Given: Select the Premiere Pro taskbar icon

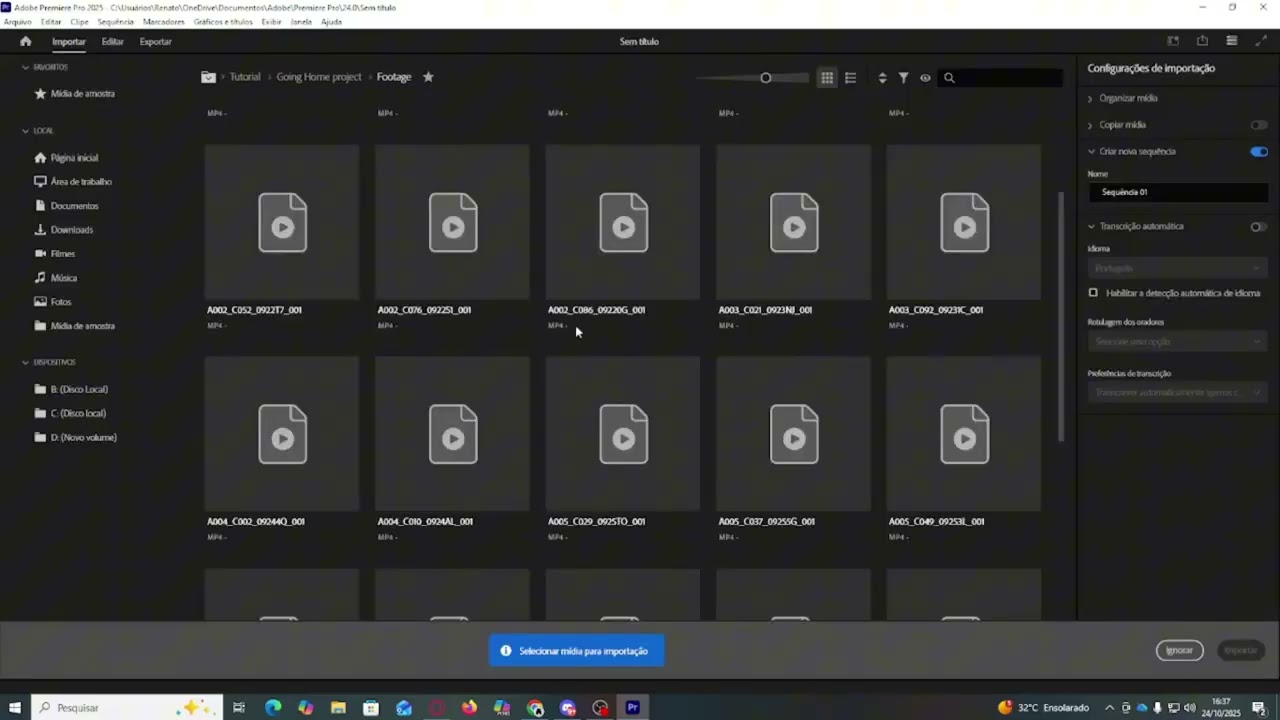Looking at the screenshot, I should (632, 708).
